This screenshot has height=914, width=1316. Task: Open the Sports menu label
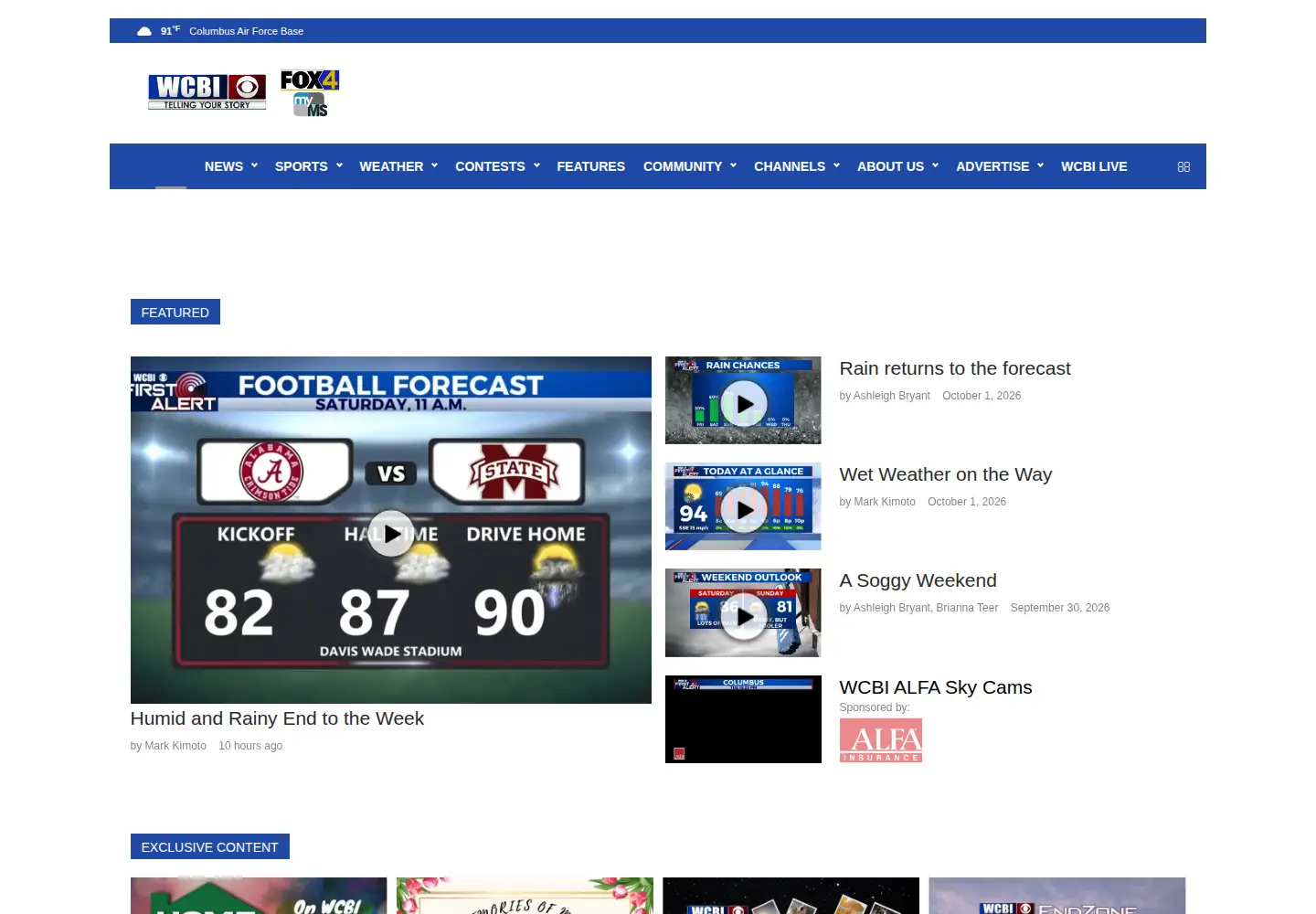tap(301, 166)
